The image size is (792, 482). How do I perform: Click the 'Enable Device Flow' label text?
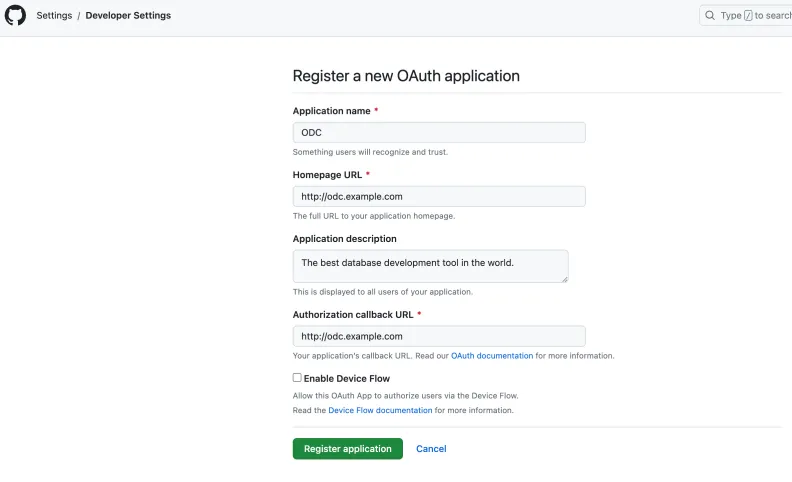click(347, 379)
